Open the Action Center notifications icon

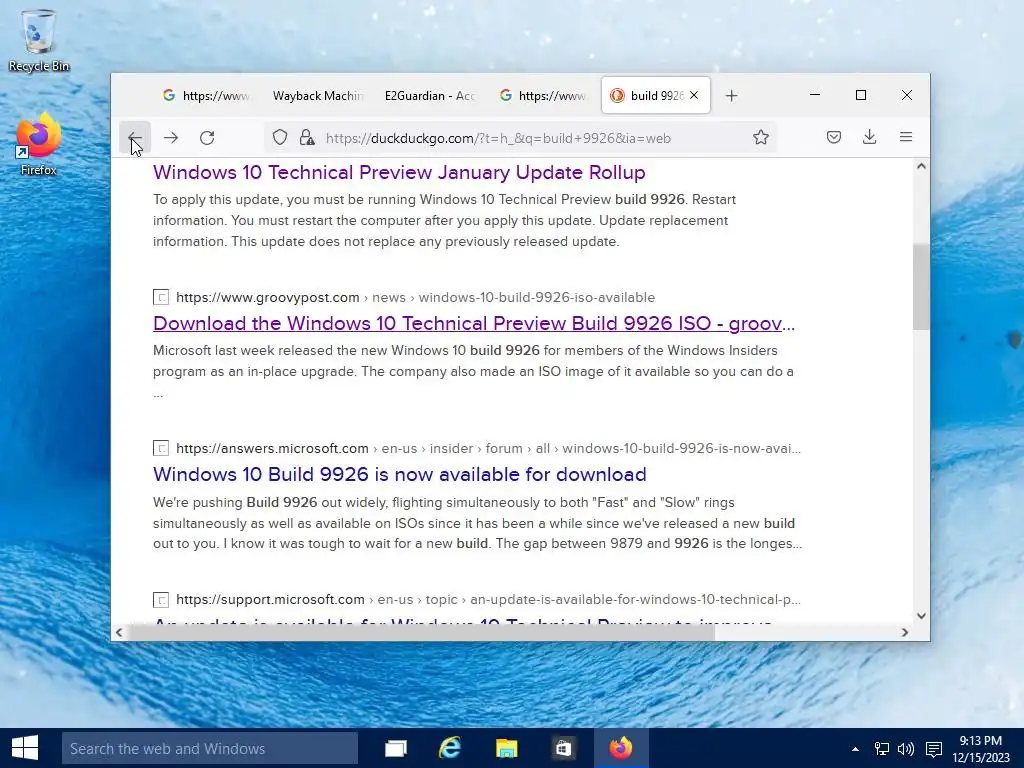pos(934,748)
